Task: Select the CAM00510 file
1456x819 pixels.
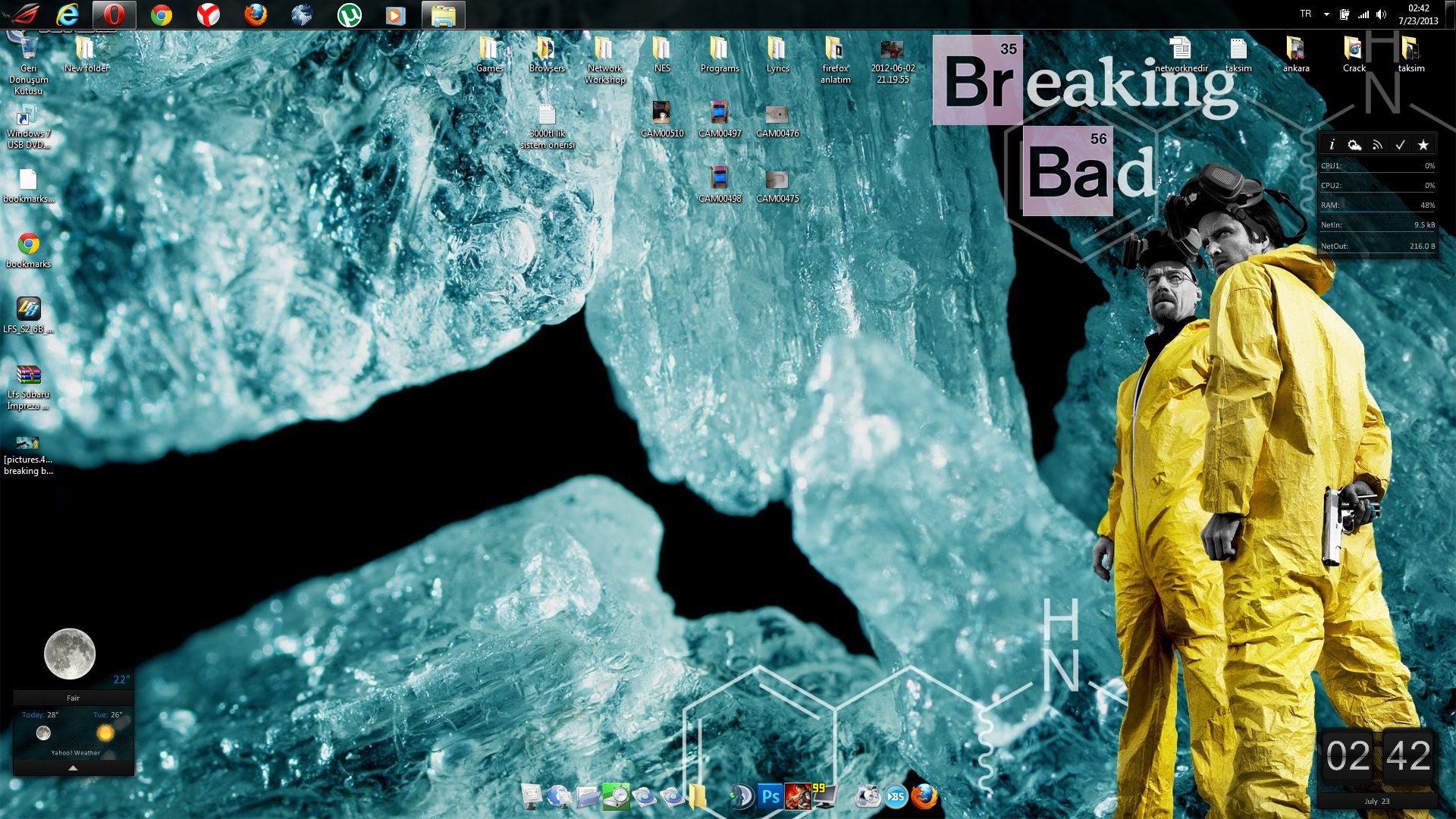Action: coord(662,120)
